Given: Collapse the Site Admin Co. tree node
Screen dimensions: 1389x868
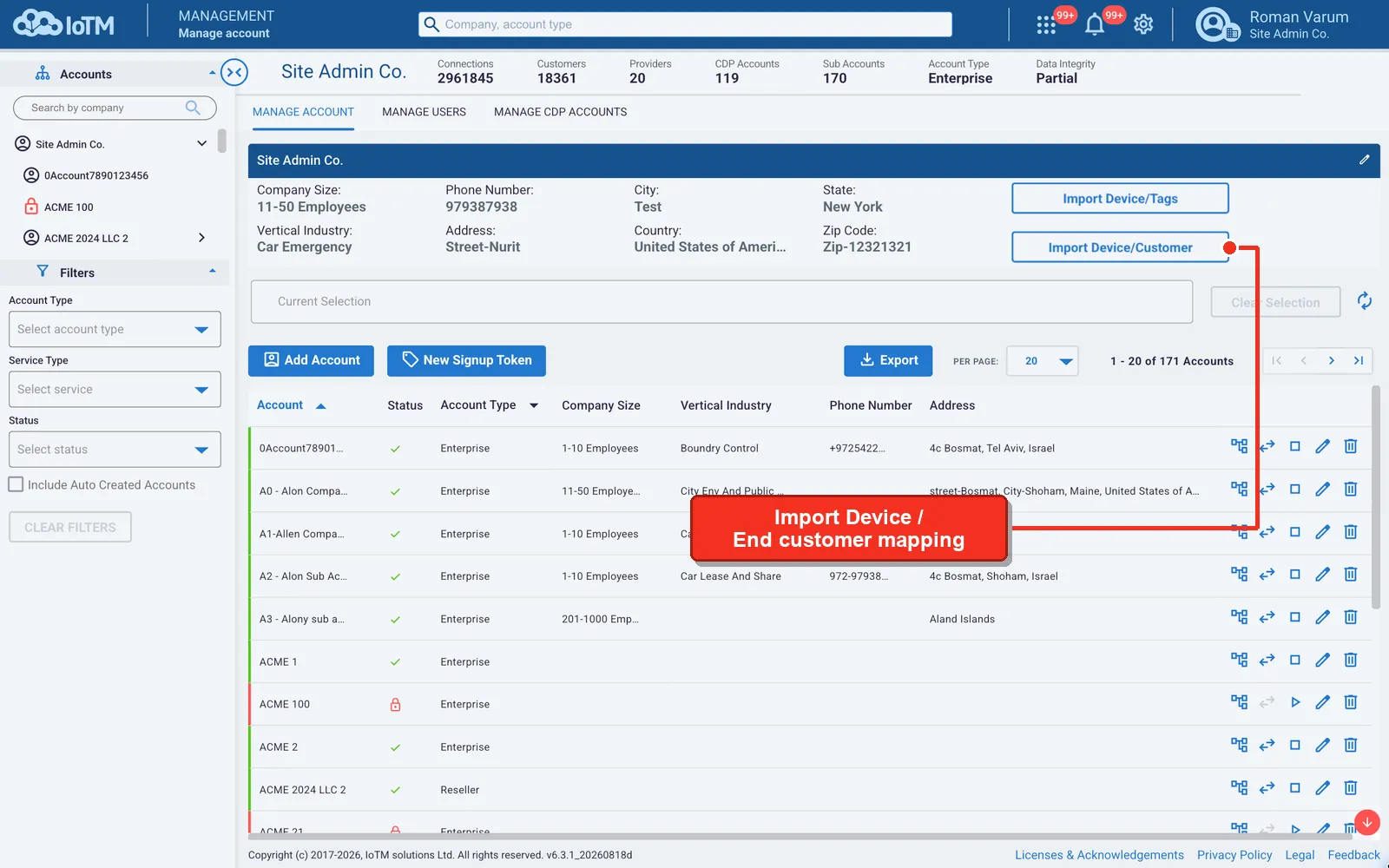Looking at the screenshot, I should [x=201, y=143].
